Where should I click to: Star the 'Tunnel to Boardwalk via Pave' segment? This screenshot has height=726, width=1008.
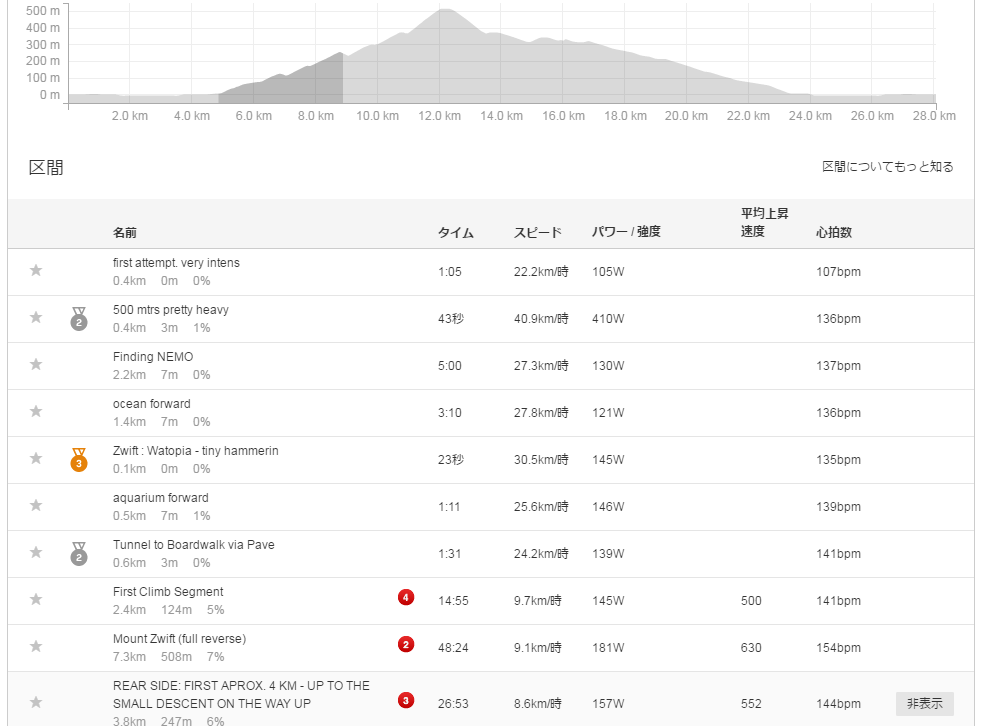(36, 552)
